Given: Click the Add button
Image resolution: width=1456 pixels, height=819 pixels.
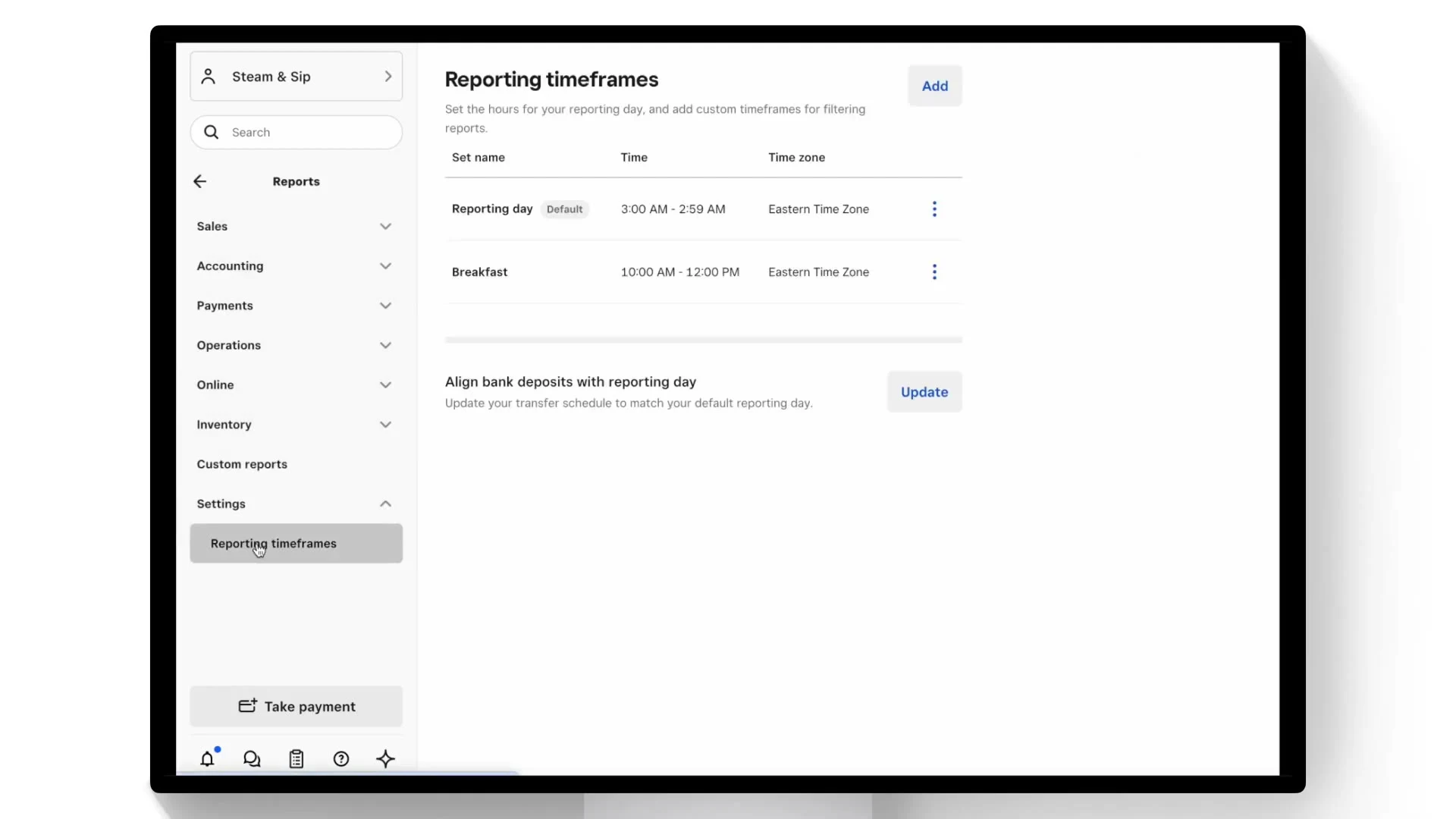Looking at the screenshot, I should pos(935,86).
